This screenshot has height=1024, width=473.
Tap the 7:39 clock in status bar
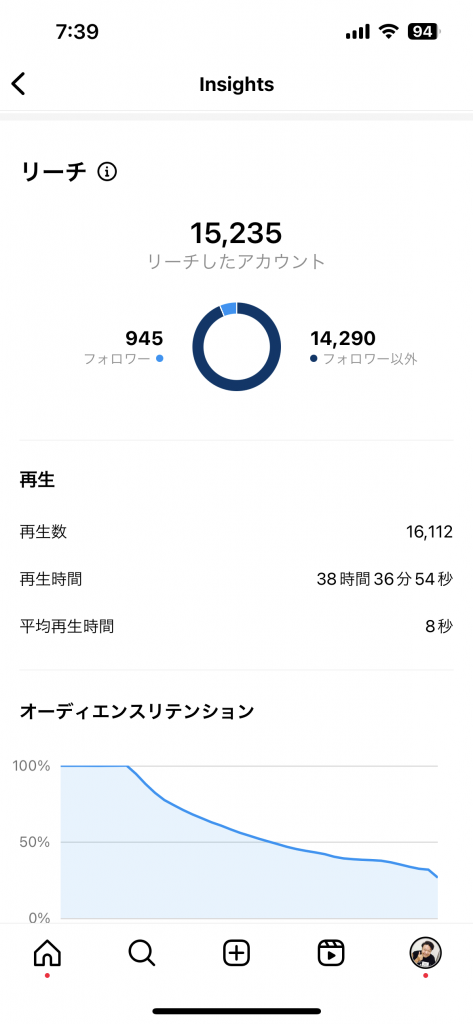(x=77, y=31)
